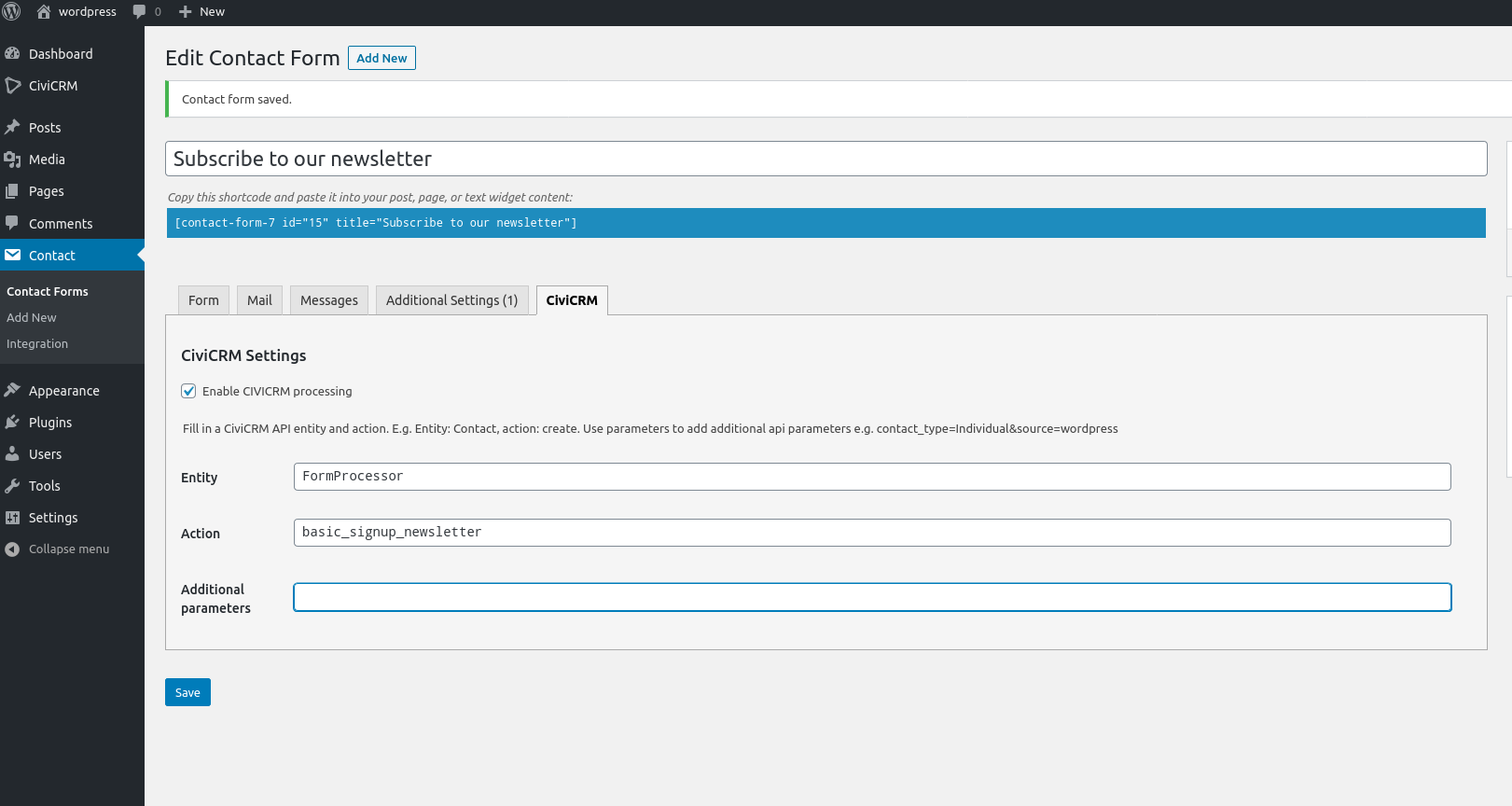The image size is (1512, 806).
Task: Open CiviCRM from the sidebar icon
Action: click(x=12, y=86)
